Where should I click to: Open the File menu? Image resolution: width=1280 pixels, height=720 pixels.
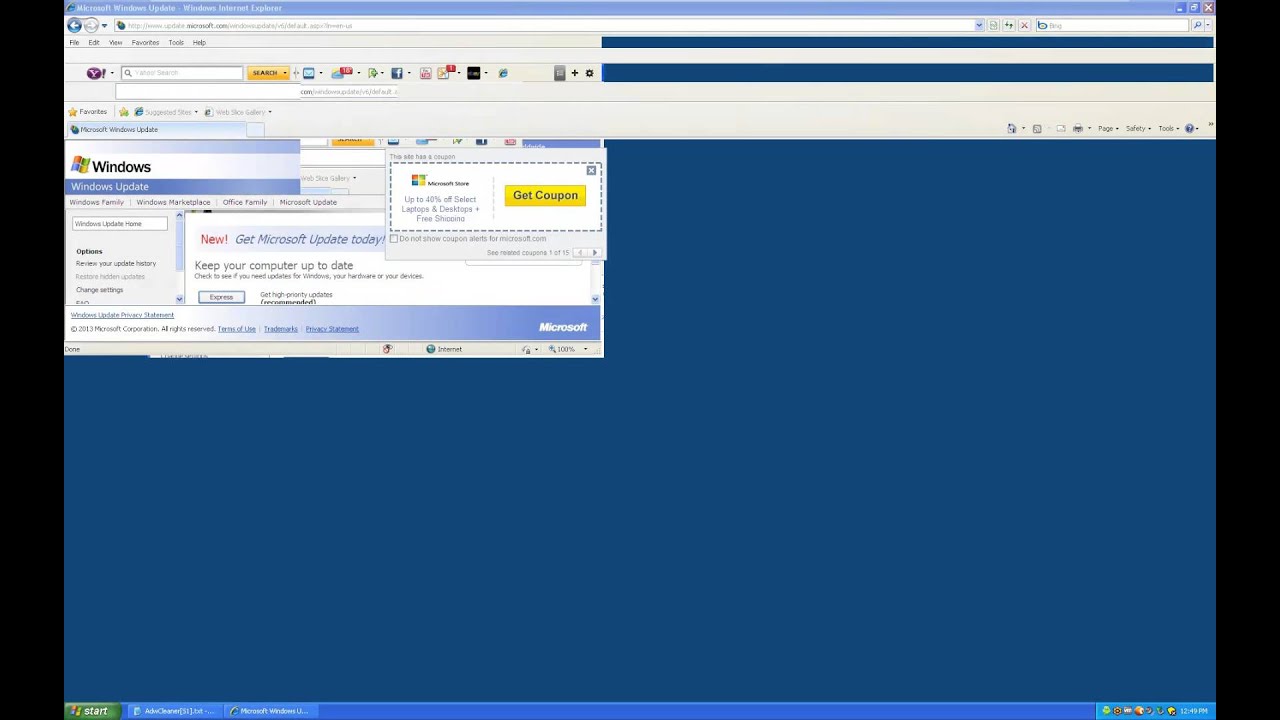click(74, 43)
